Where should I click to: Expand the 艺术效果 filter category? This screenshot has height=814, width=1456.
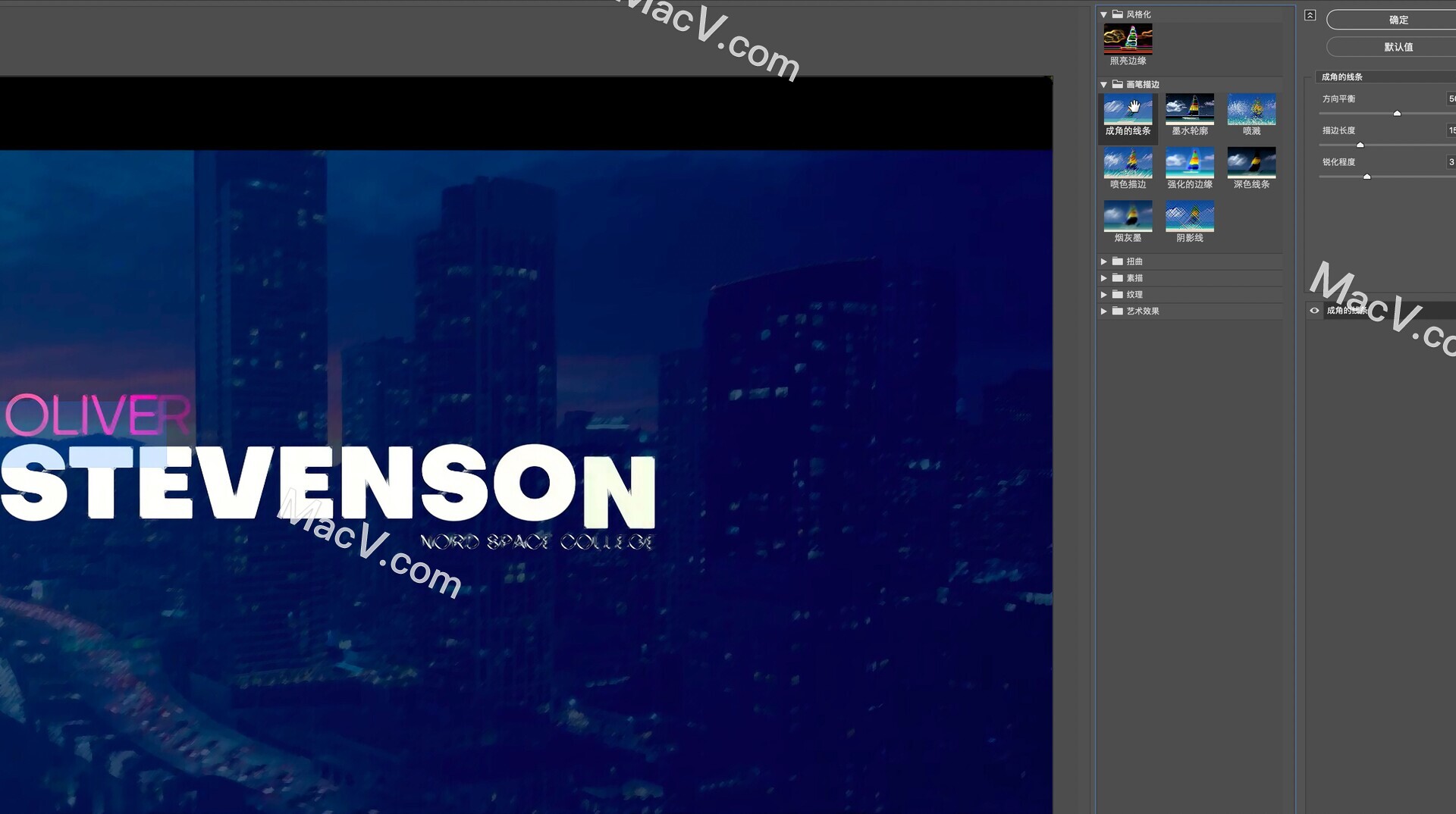point(1104,311)
